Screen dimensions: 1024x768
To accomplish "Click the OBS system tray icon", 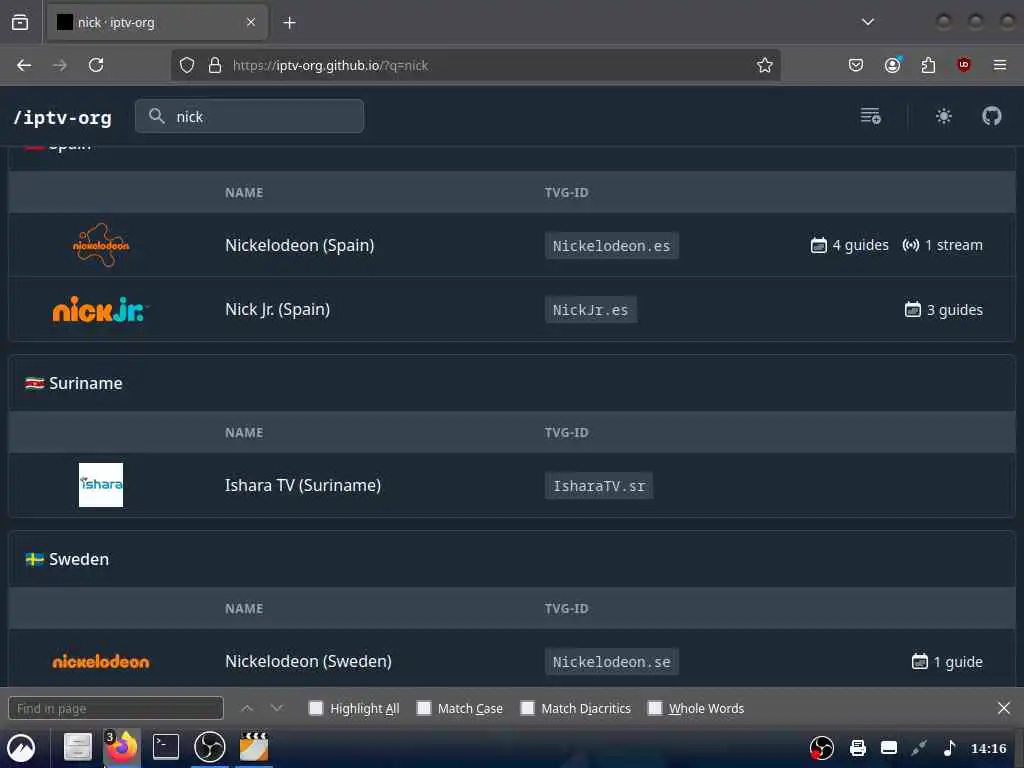I will (822, 748).
